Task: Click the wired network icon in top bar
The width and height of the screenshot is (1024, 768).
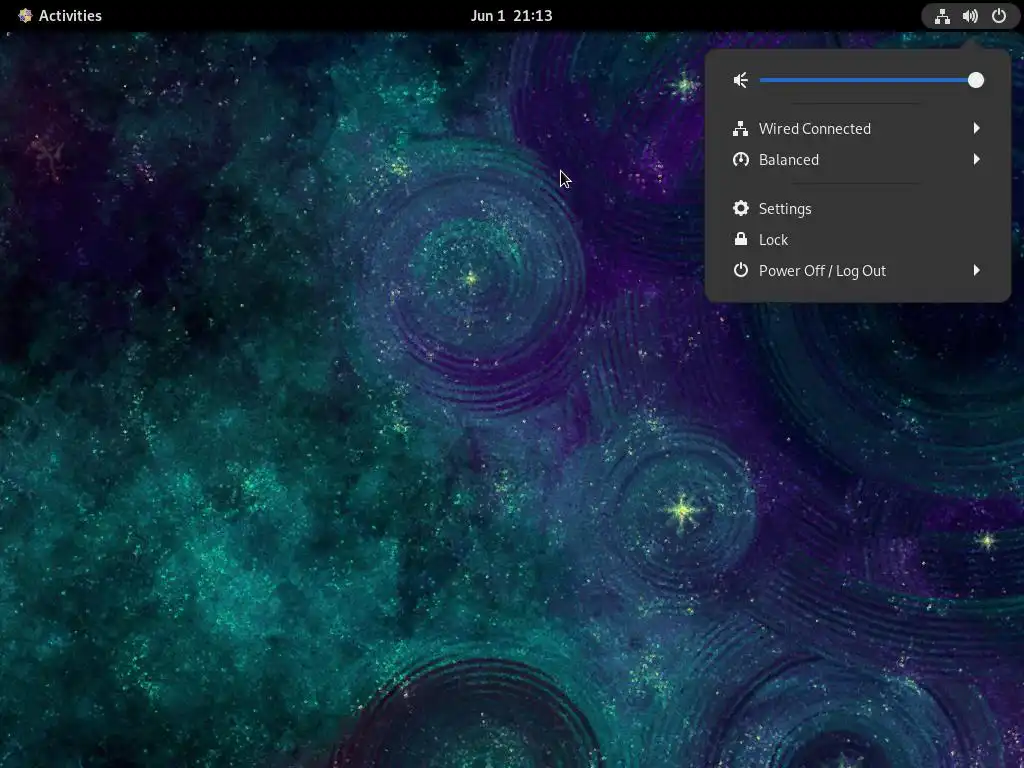Action: pyautogui.click(x=942, y=16)
